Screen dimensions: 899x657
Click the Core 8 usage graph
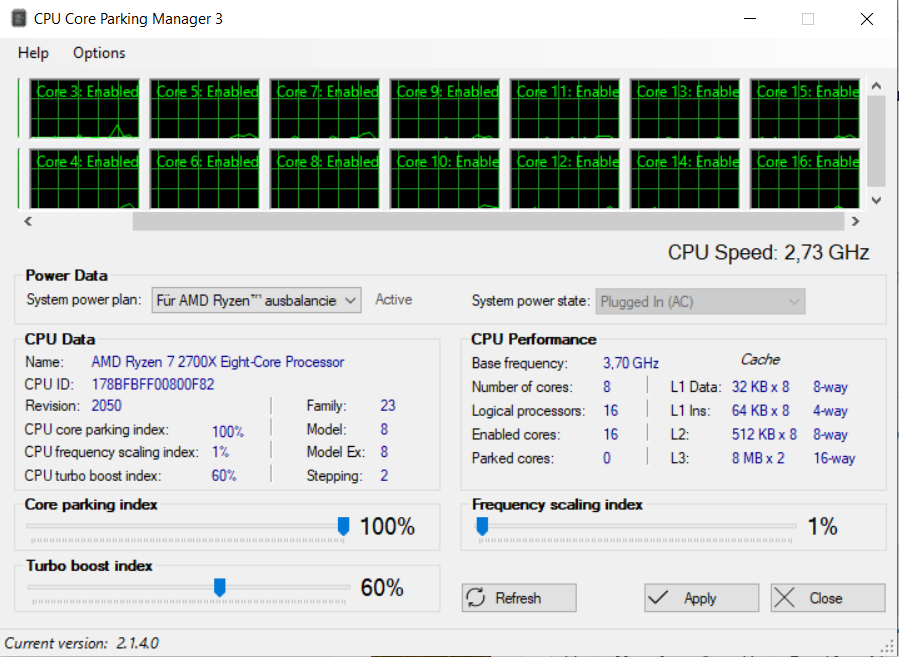tap(325, 179)
